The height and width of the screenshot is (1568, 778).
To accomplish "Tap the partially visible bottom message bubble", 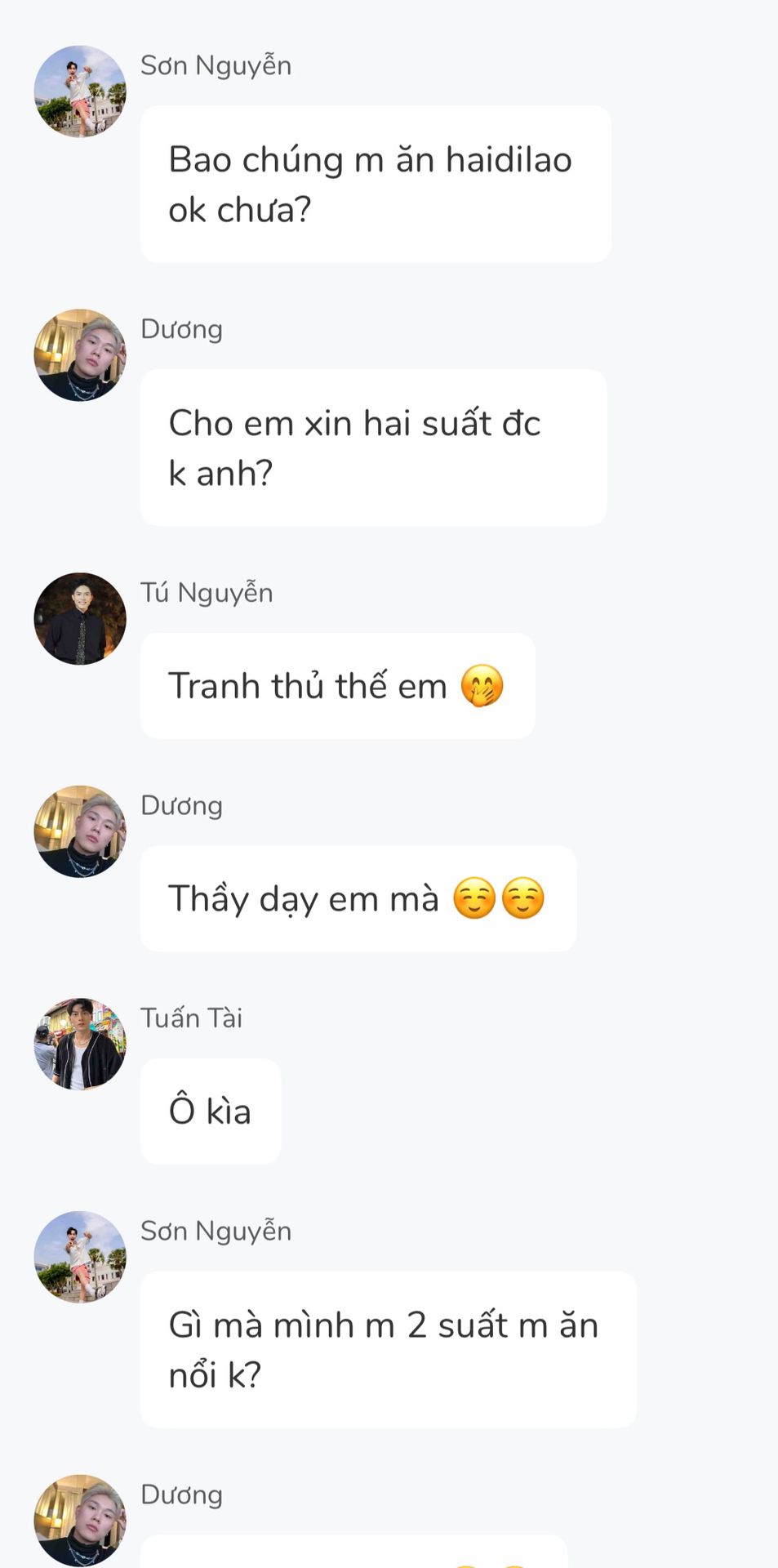I will [353, 1552].
